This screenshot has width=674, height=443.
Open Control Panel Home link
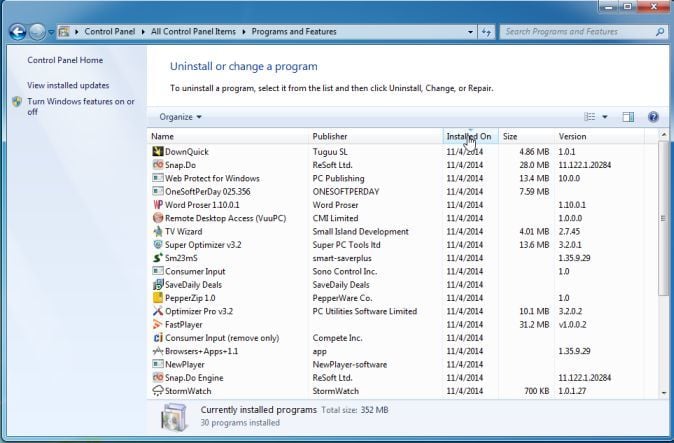point(65,60)
